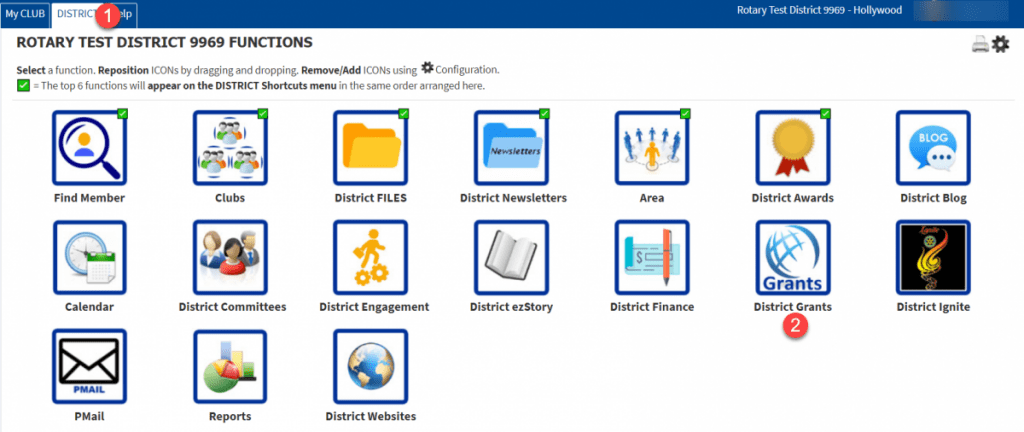The height and width of the screenshot is (432, 1024).
Task: Open the District Ignite flame icon
Action: 933,257
